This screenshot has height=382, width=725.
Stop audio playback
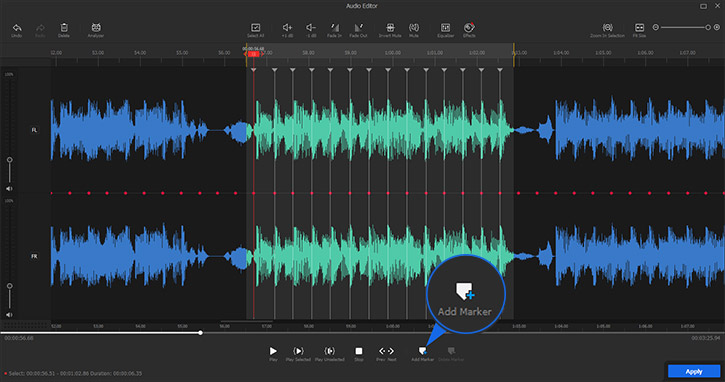coord(358,351)
